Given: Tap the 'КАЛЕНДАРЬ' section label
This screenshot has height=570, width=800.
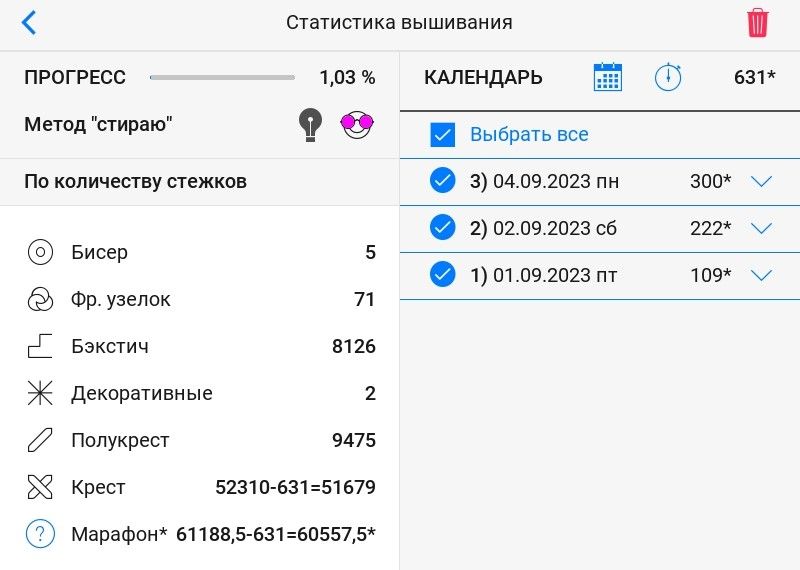Looking at the screenshot, I should pyautogui.click(x=483, y=78).
